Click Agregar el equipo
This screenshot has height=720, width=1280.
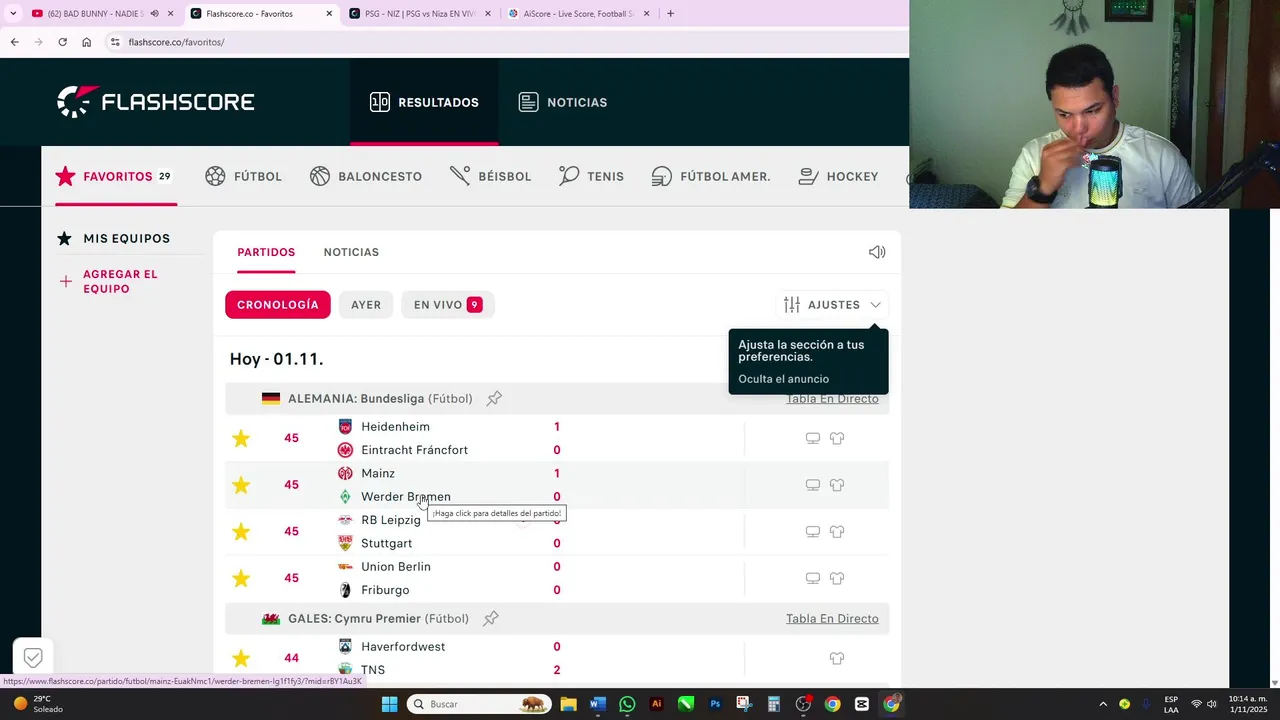tap(120, 281)
